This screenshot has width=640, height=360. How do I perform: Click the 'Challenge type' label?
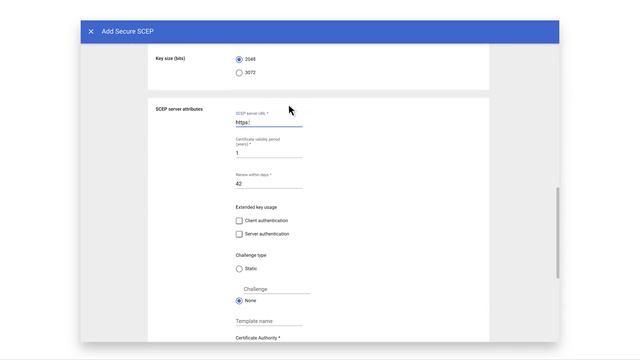point(251,255)
